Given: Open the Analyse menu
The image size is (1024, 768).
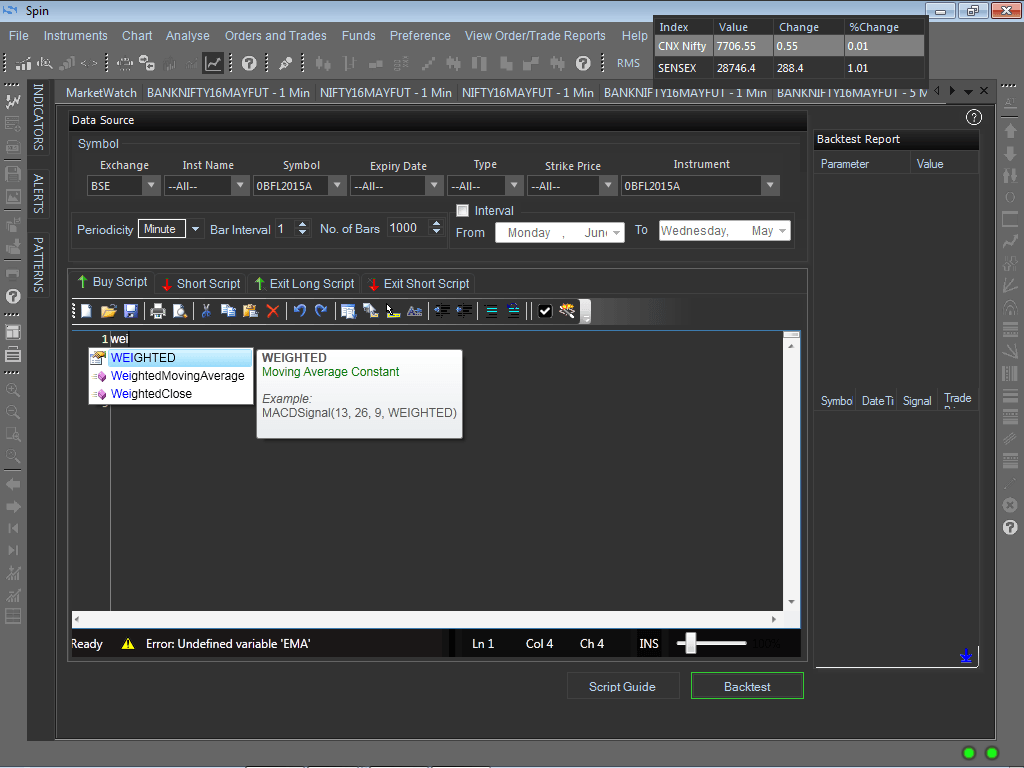Looking at the screenshot, I should 188,36.
